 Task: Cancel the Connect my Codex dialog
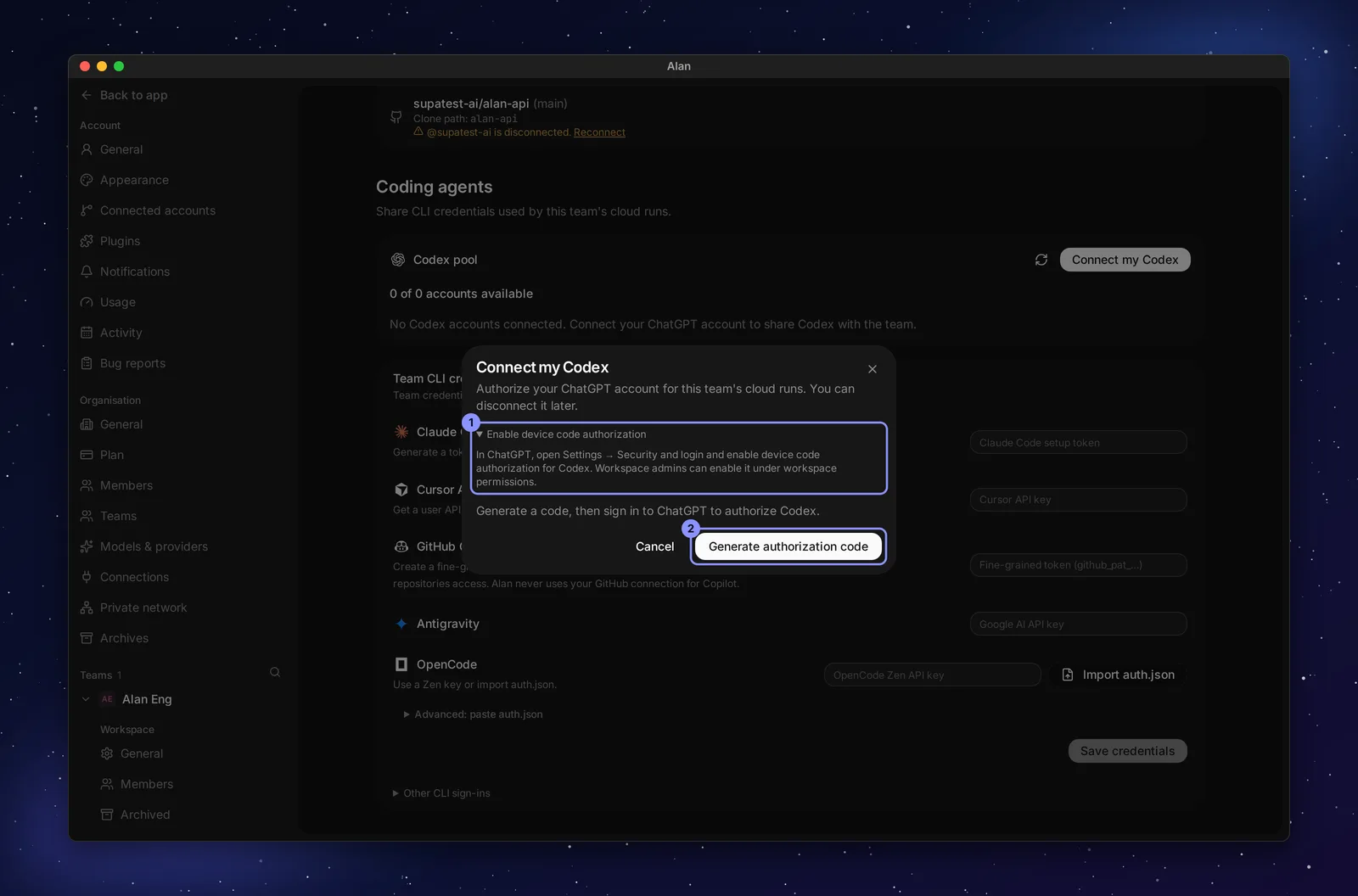click(655, 546)
